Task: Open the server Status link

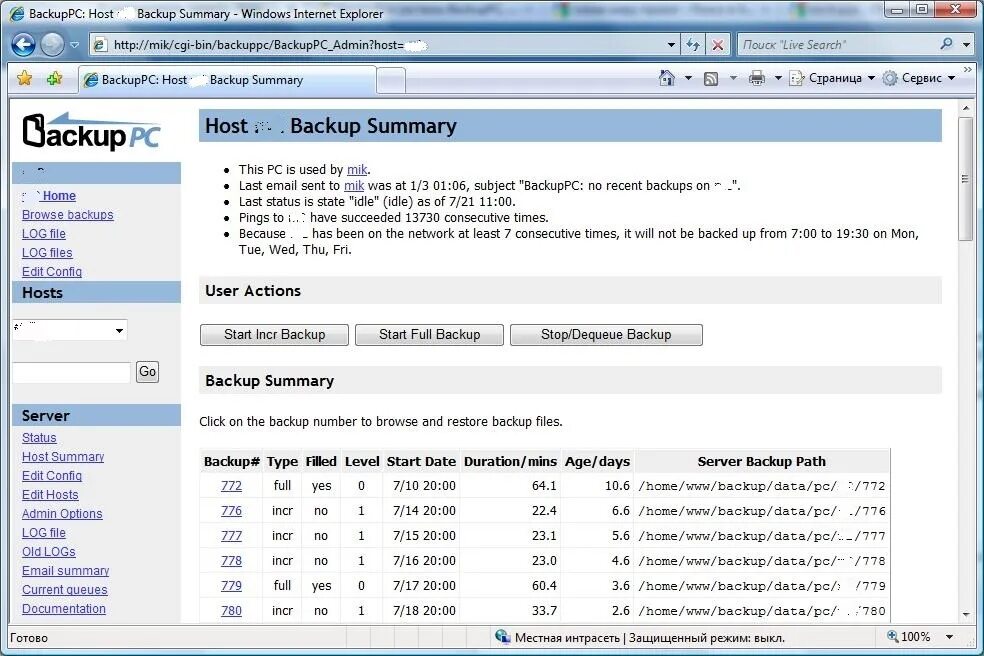Action: (x=39, y=438)
